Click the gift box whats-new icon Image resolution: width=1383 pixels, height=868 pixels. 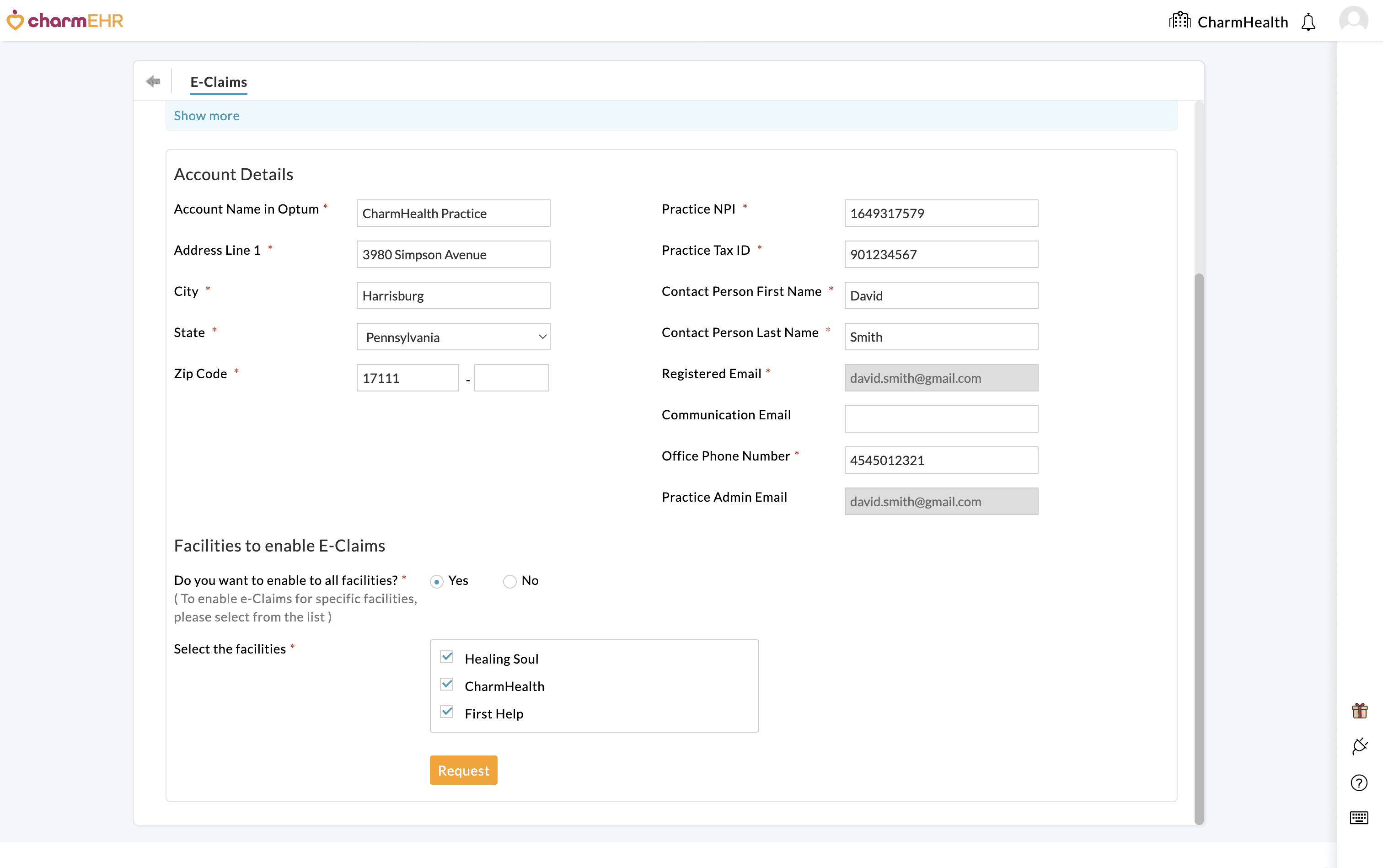tap(1360, 710)
